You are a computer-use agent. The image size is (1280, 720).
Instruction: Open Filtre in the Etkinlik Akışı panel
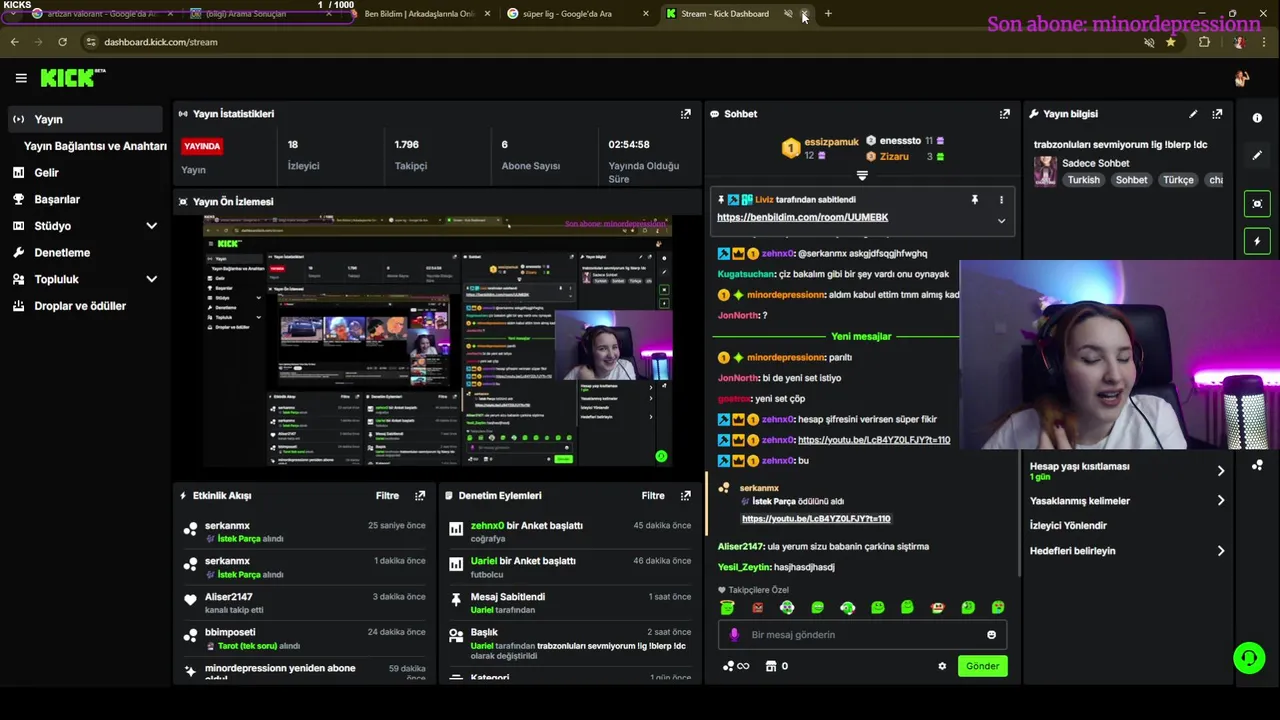[x=387, y=495]
